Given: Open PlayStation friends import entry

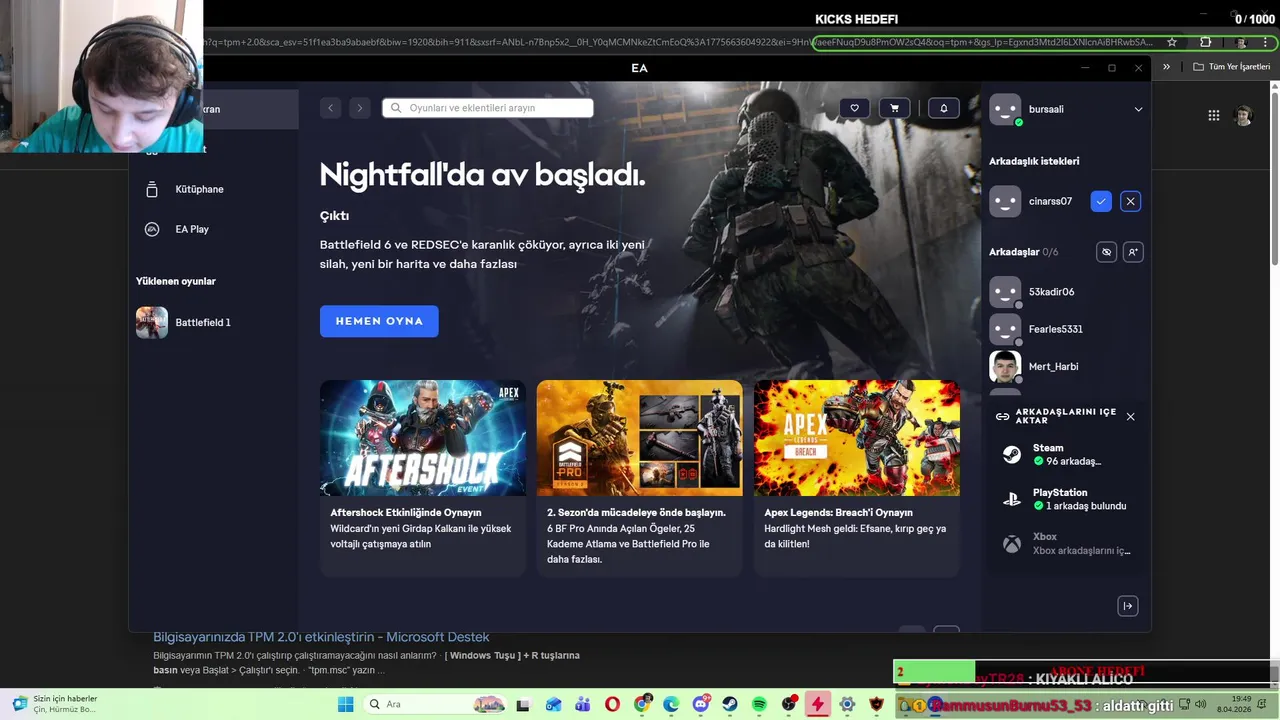Looking at the screenshot, I should tap(1065, 499).
